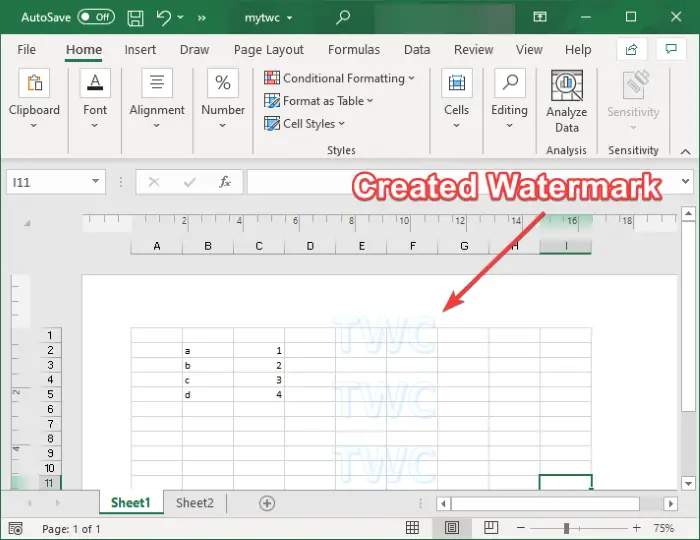700x540 pixels.
Task: Click the Insert Function fx icon
Action: [225, 182]
